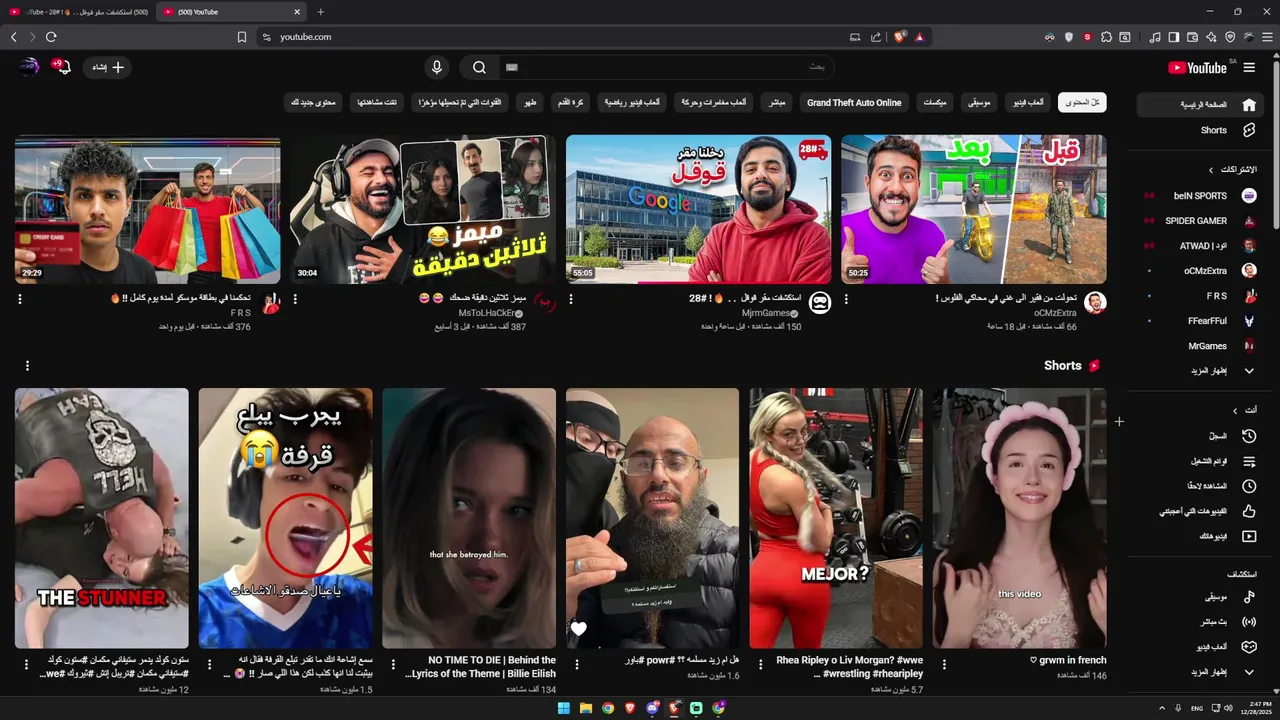Viewport: 1280px width, 720px height.
Task: Open the Windows Start menu
Action: 563,708
